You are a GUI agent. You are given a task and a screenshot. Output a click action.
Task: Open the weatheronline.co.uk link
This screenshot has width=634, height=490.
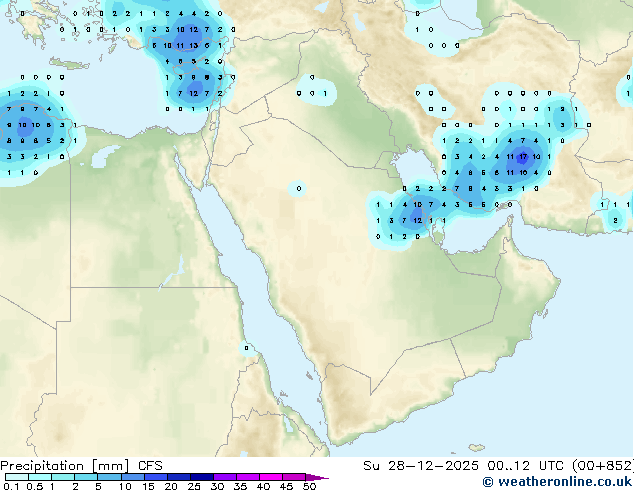tap(557, 482)
